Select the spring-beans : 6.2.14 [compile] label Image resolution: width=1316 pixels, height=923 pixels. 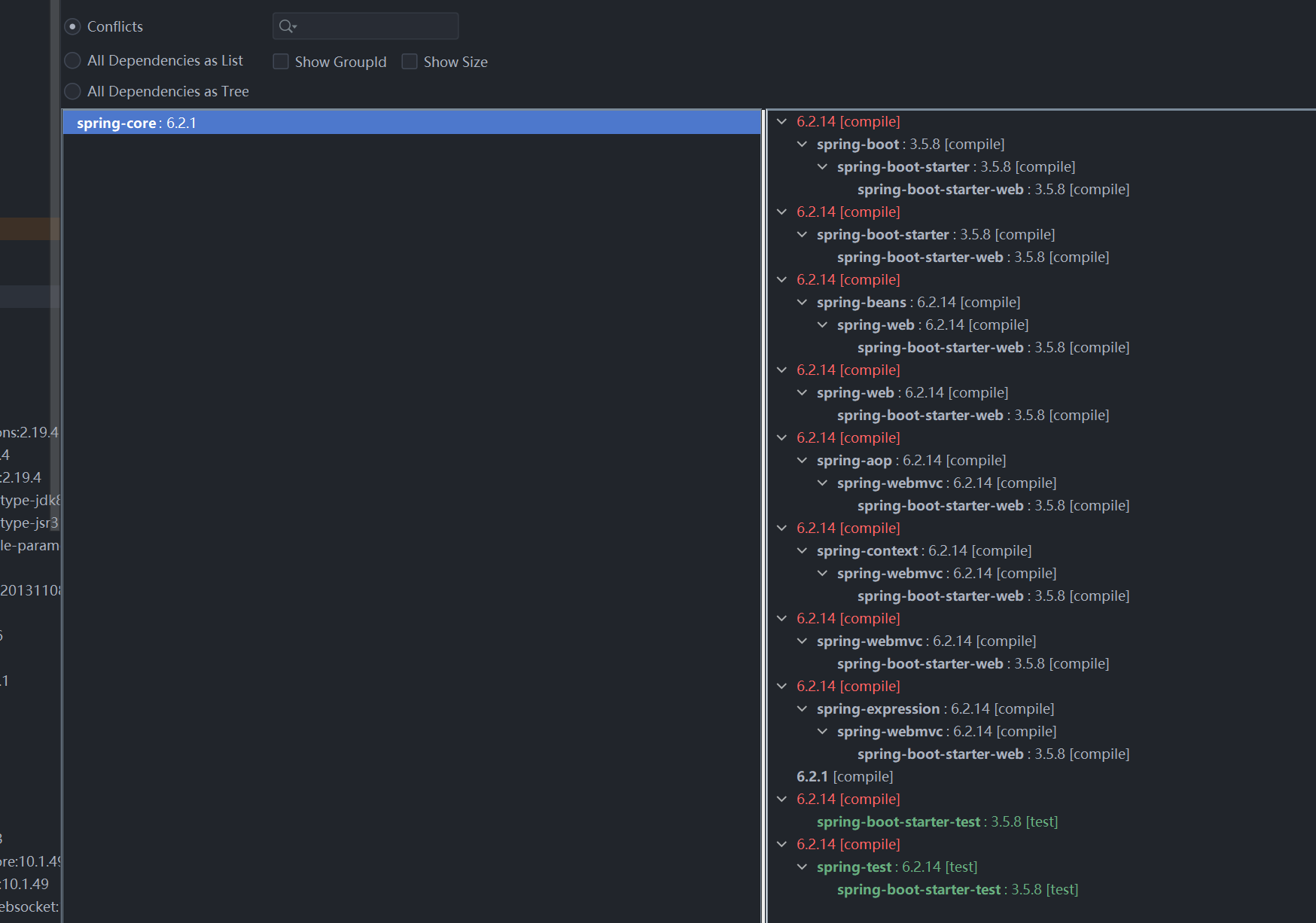(x=918, y=302)
